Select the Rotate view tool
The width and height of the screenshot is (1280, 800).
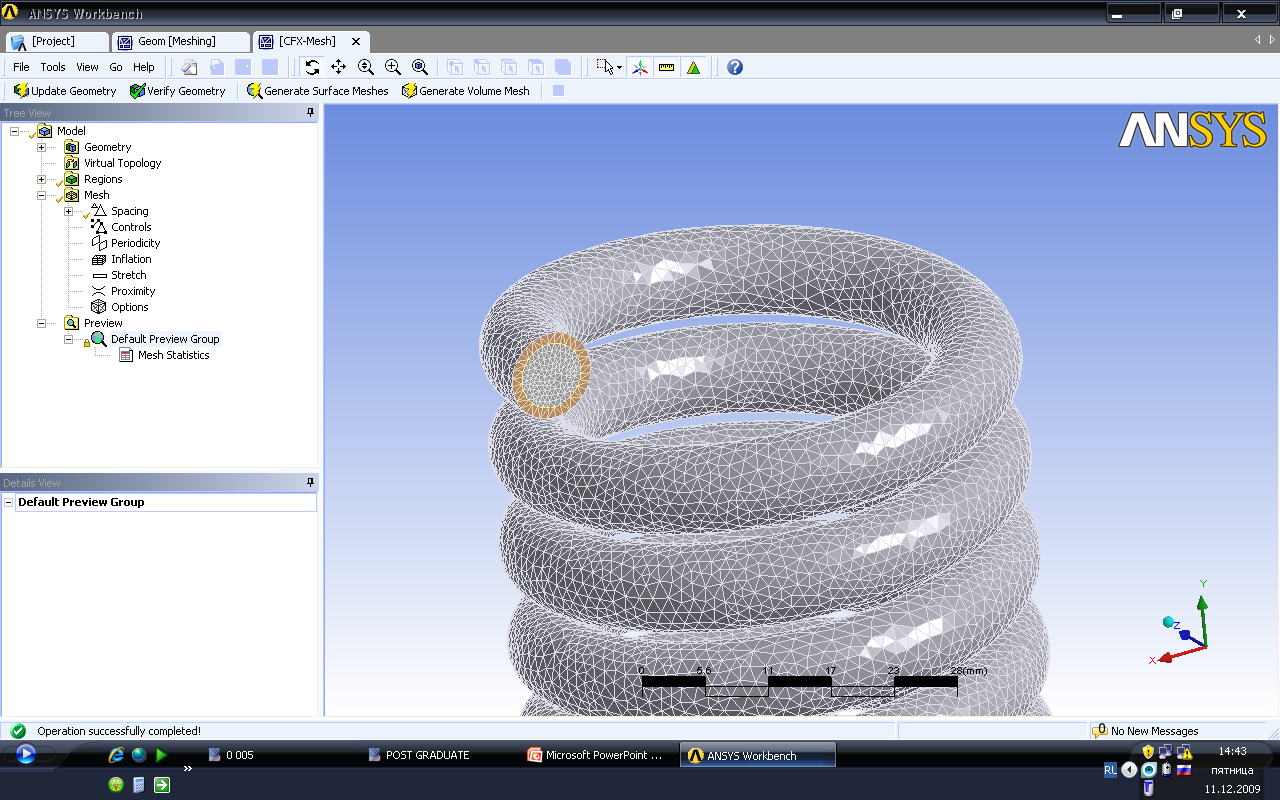(x=312, y=67)
